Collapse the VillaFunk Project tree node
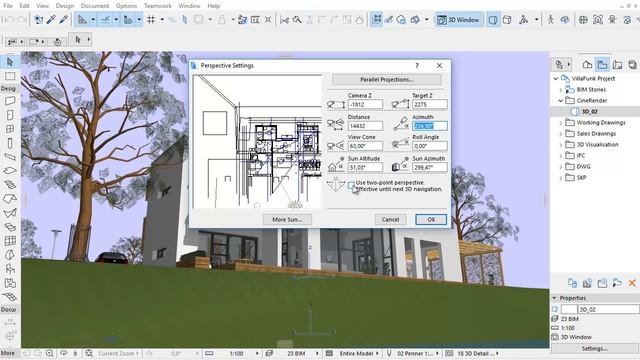640x360 pixels. click(x=556, y=78)
